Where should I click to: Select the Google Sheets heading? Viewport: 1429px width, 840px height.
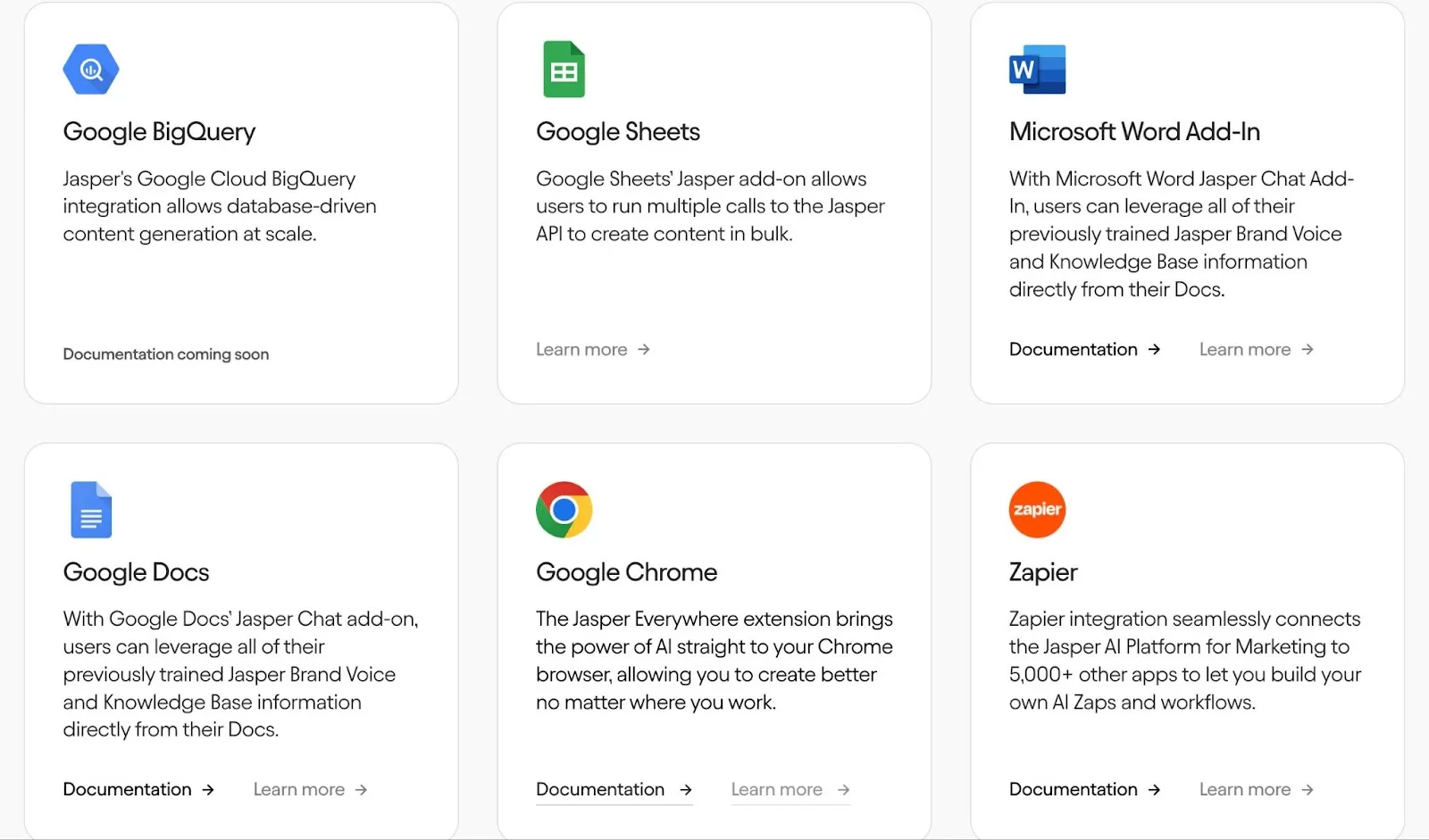click(618, 132)
